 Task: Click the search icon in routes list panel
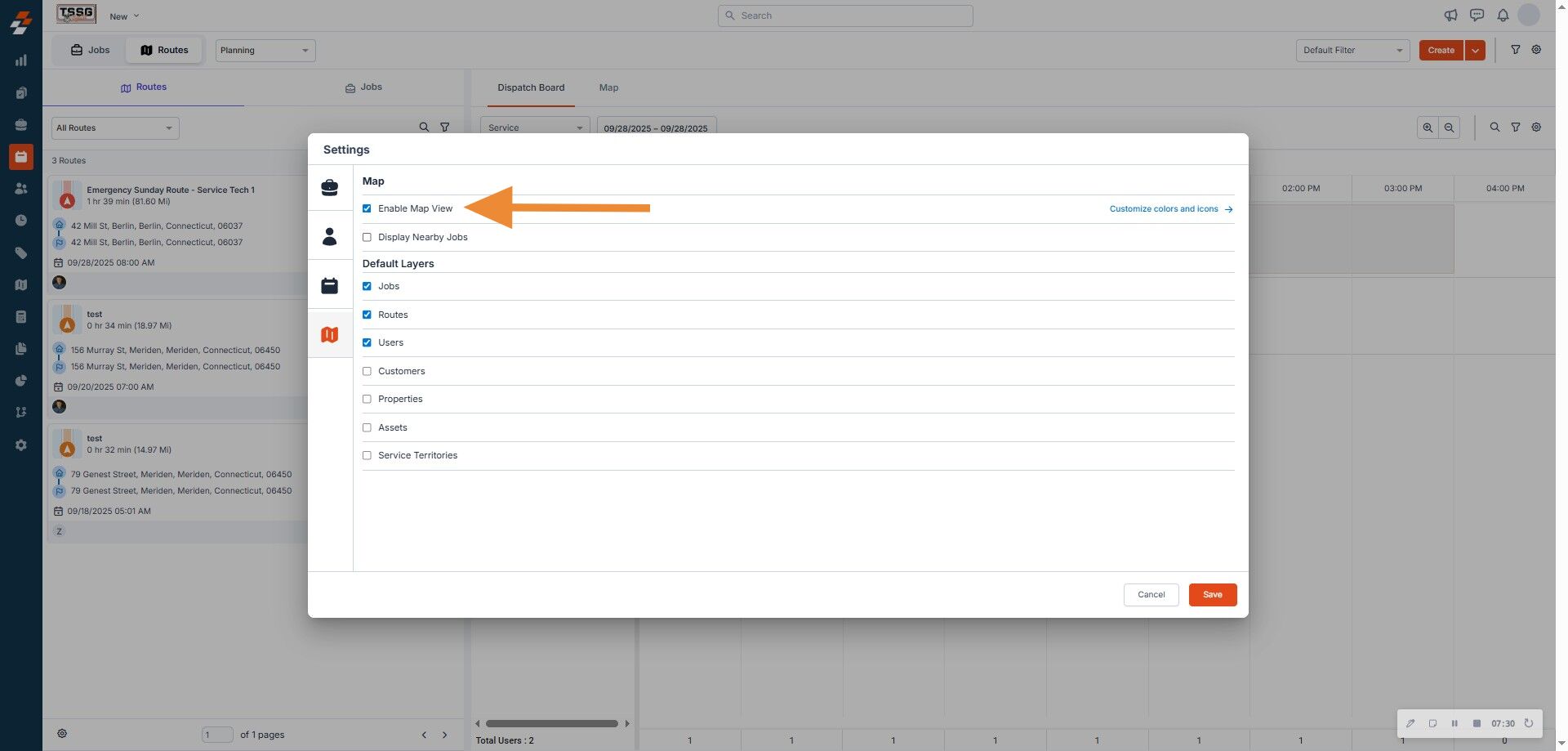(x=424, y=127)
